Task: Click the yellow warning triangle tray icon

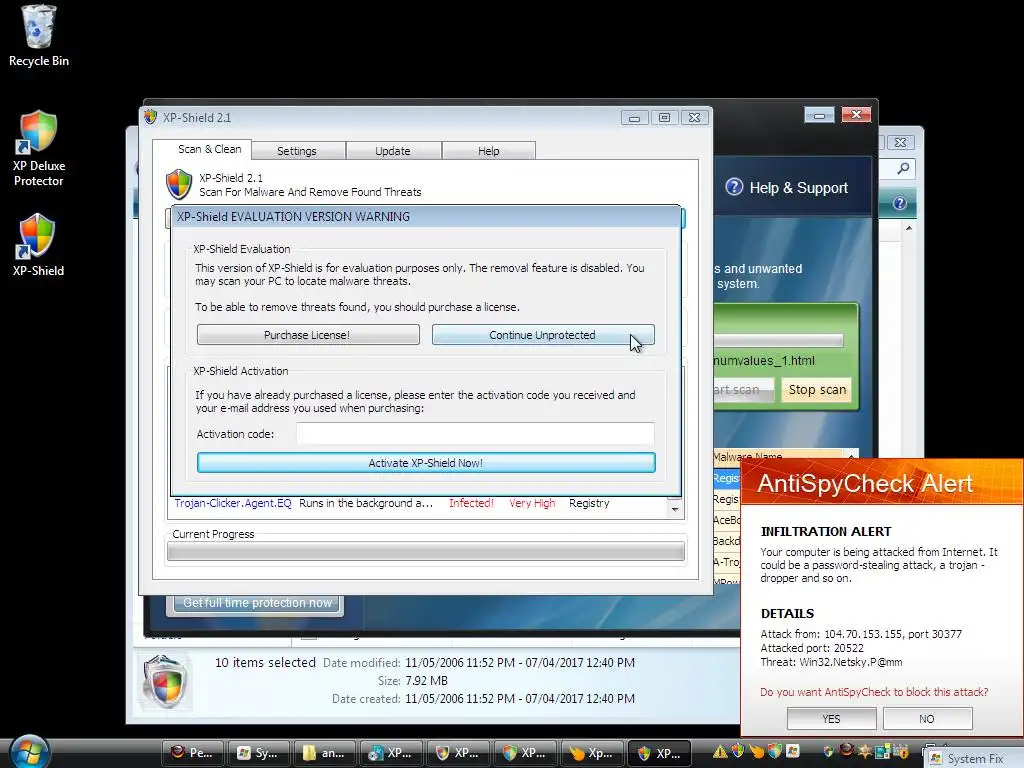Action: 720,752
